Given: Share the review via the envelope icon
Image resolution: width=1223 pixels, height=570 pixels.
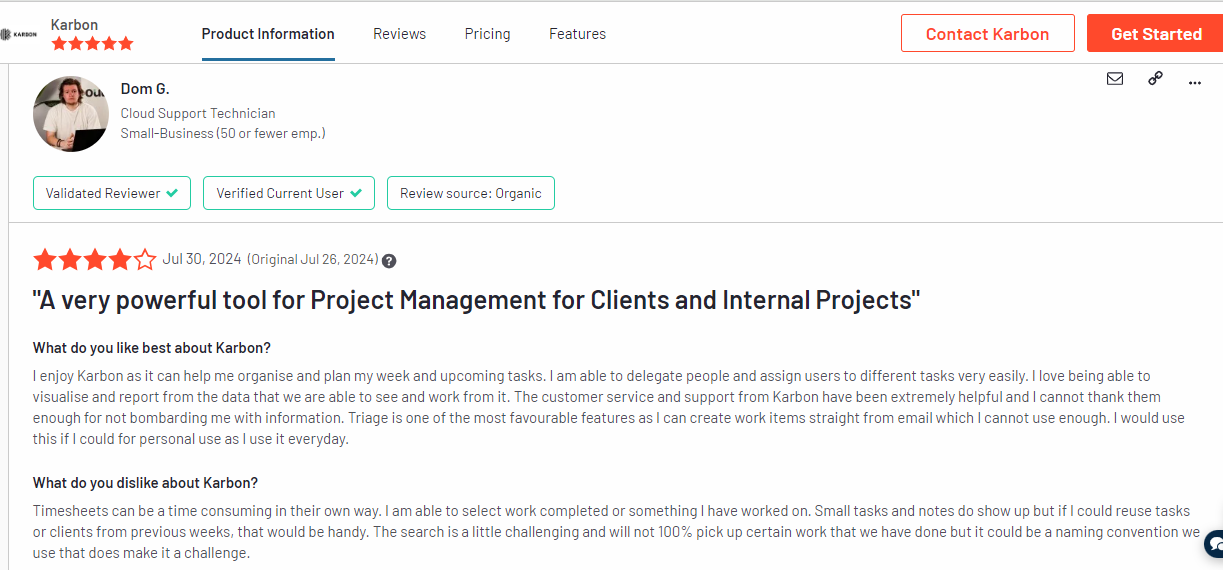Looking at the screenshot, I should point(1115,78).
